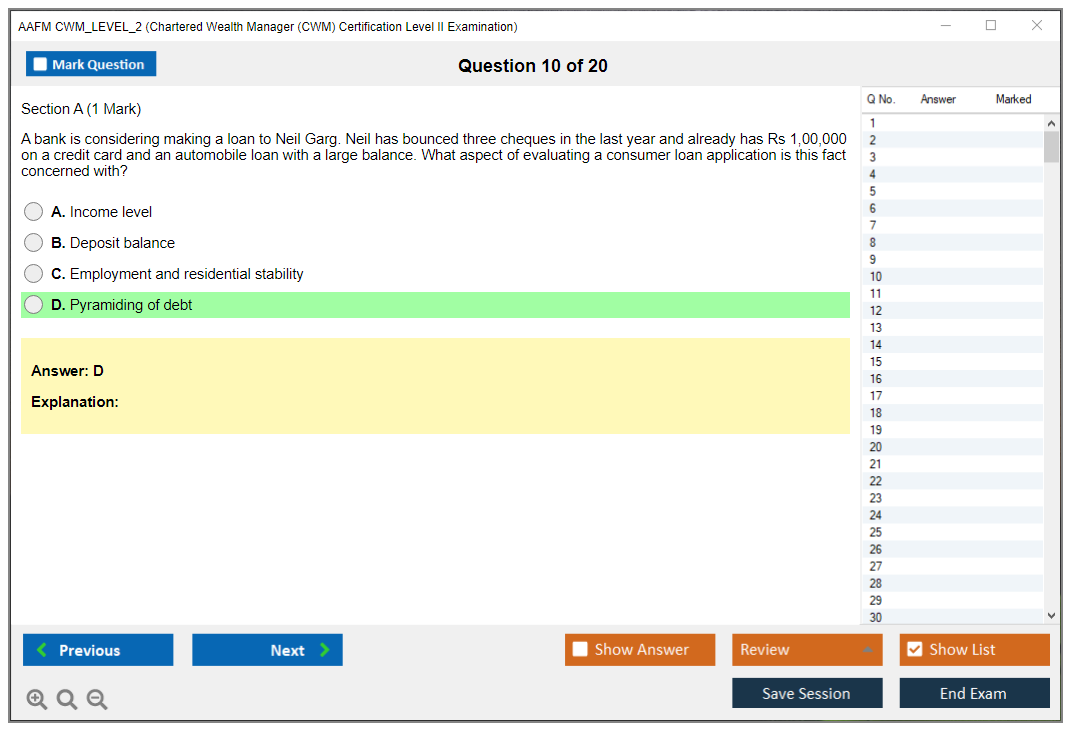This screenshot has width=1075, height=735.
Task: Toggle the Mark Question checkbox
Action: 41,65
